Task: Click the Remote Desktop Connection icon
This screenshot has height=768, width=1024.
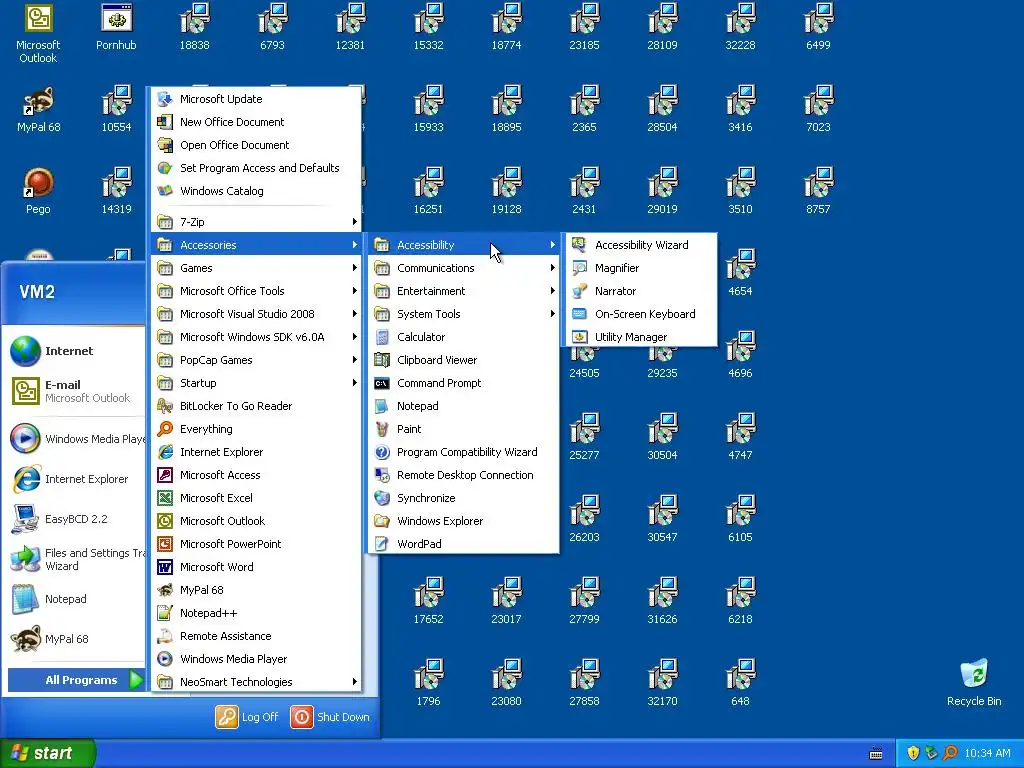Action: click(x=382, y=475)
